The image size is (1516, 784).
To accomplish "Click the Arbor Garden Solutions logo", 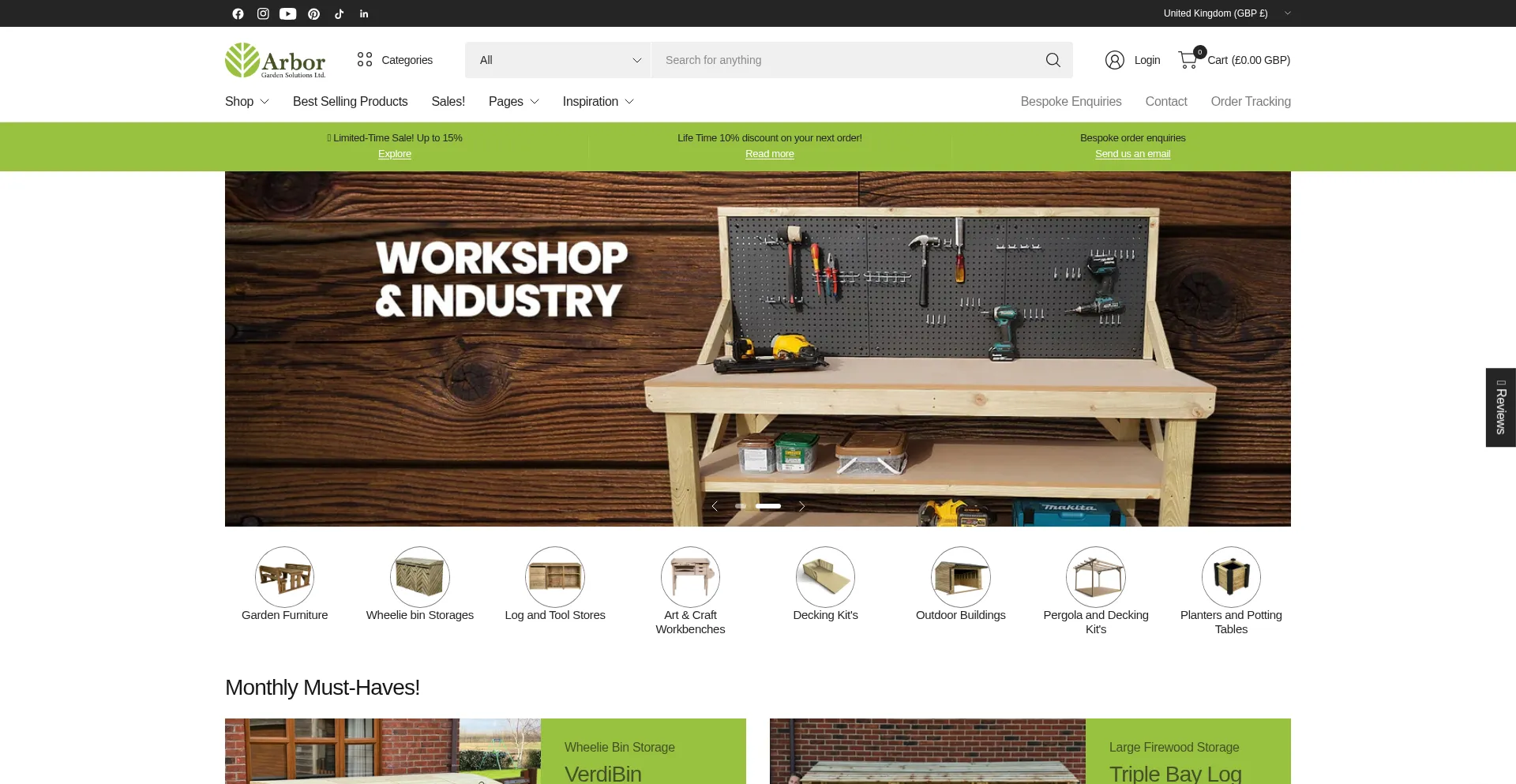I will coord(275,60).
